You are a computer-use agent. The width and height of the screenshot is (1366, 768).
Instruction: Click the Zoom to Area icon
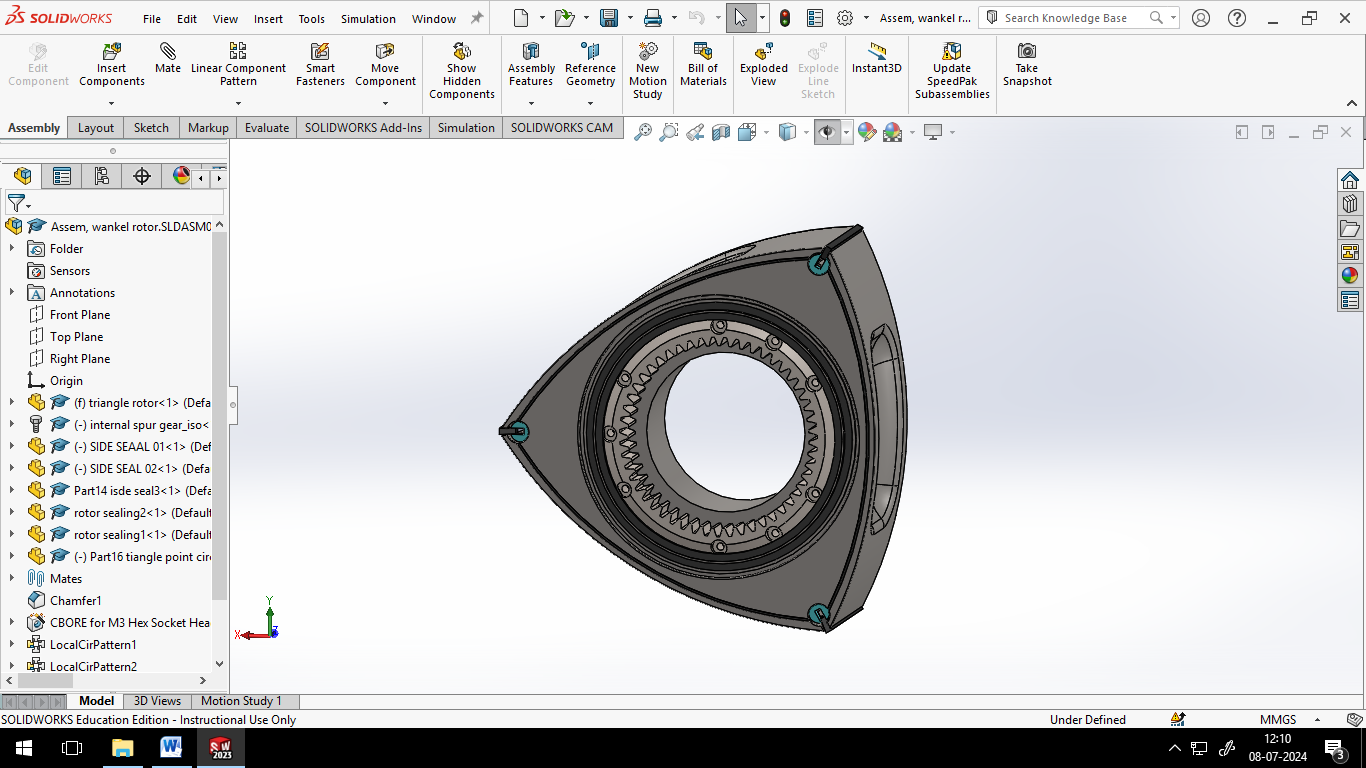669,132
